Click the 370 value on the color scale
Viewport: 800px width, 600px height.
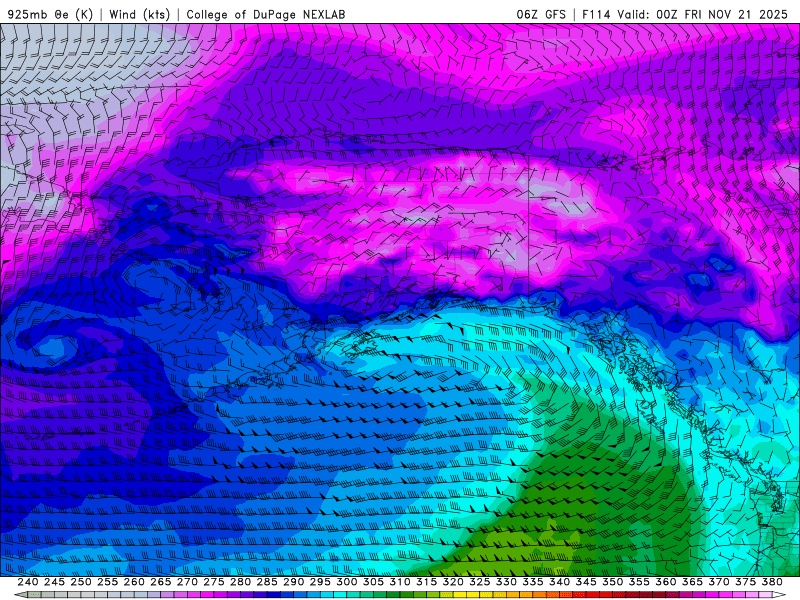tap(718, 582)
